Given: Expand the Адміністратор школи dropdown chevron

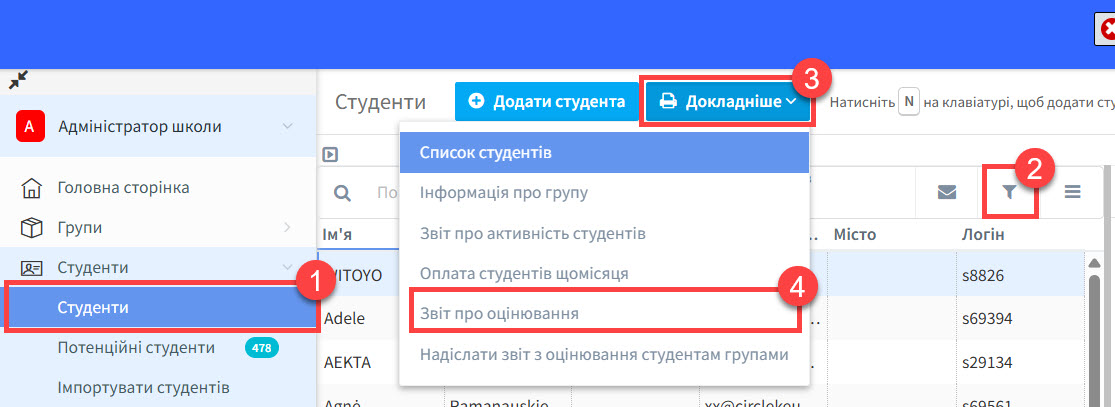Looking at the screenshot, I should [287, 126].
